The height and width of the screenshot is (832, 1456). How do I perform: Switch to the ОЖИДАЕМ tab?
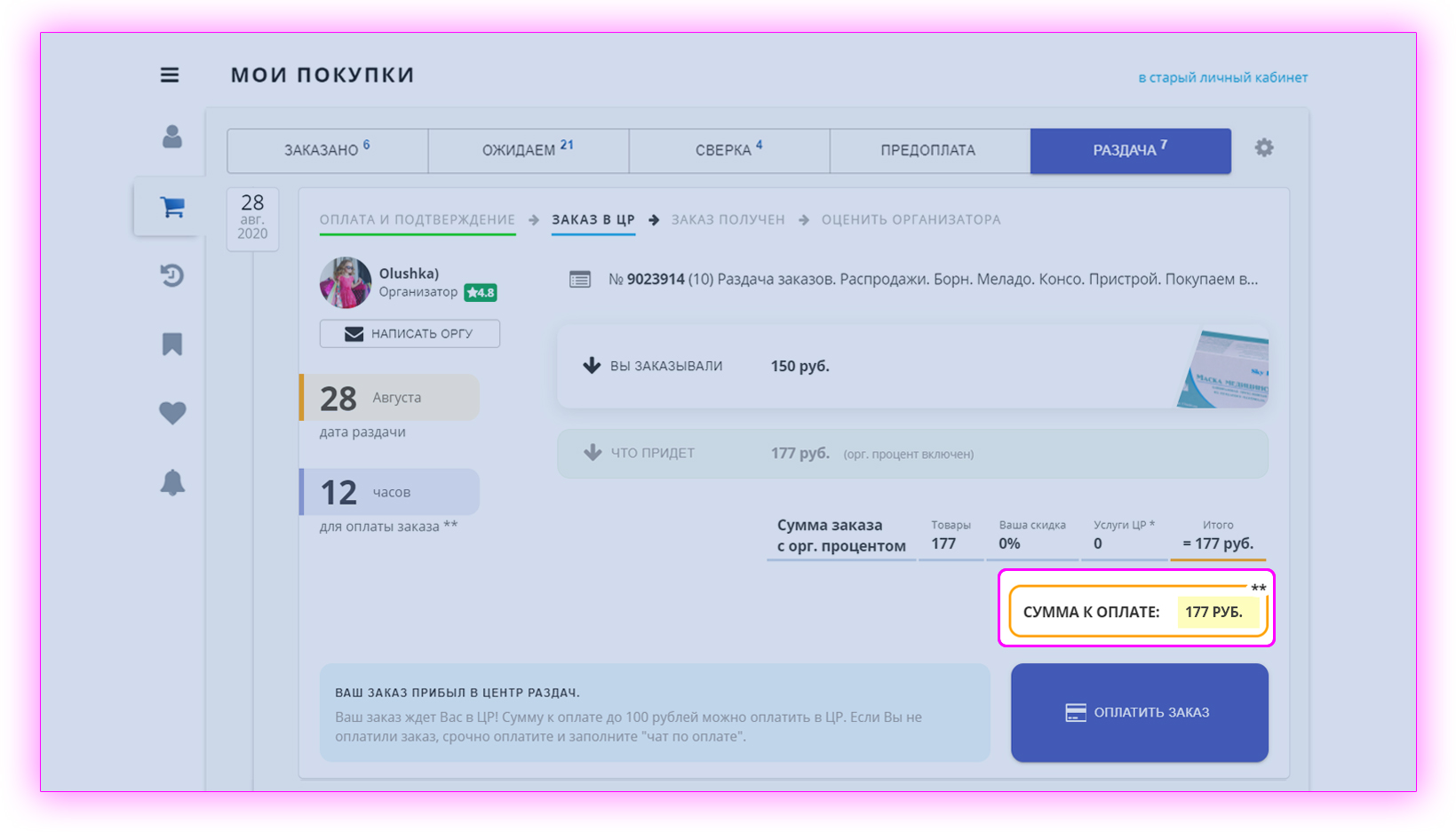pos(529,150)
